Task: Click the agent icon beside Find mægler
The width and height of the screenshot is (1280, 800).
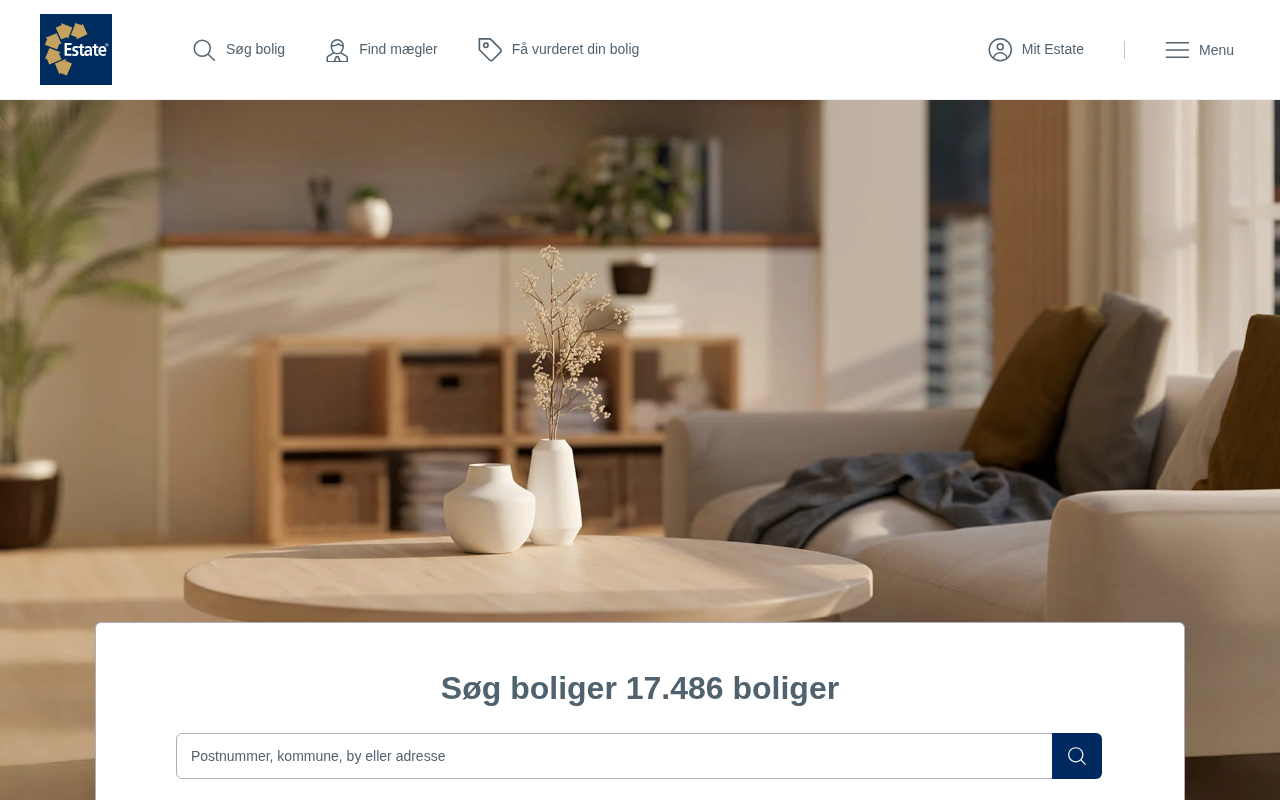Action: tap(337, 50)
